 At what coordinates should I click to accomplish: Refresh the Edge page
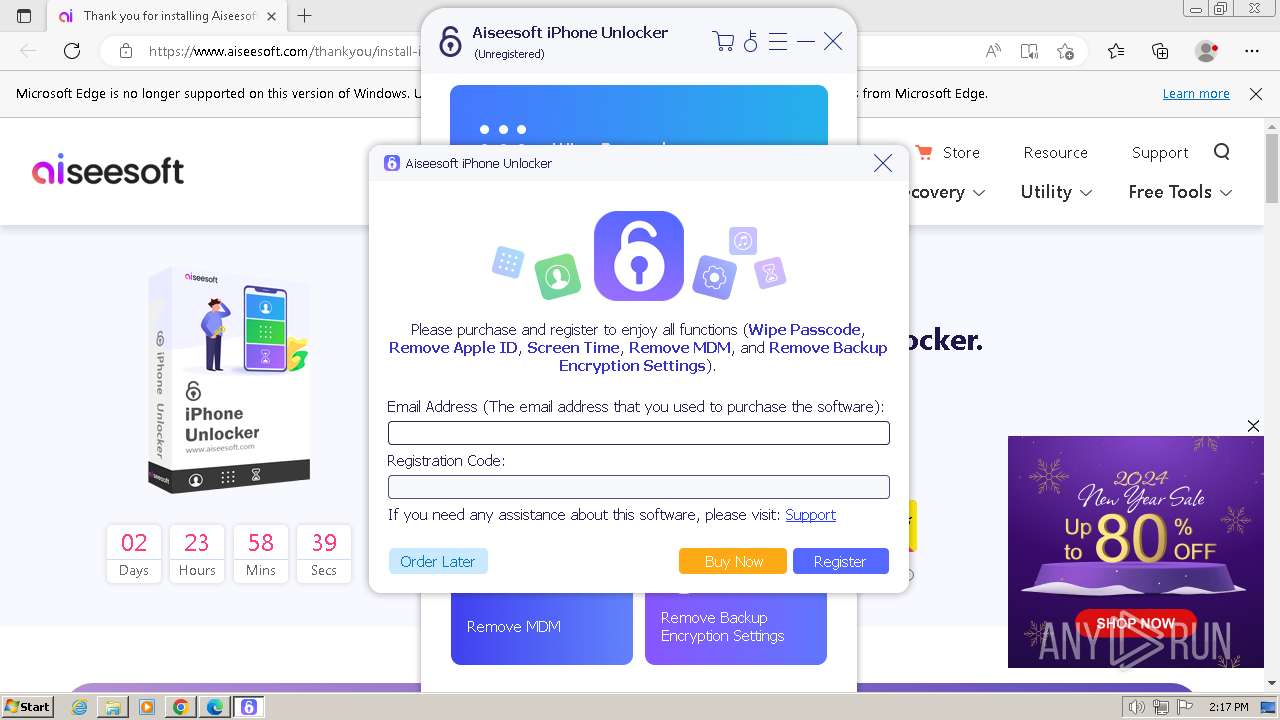point(72,51)
